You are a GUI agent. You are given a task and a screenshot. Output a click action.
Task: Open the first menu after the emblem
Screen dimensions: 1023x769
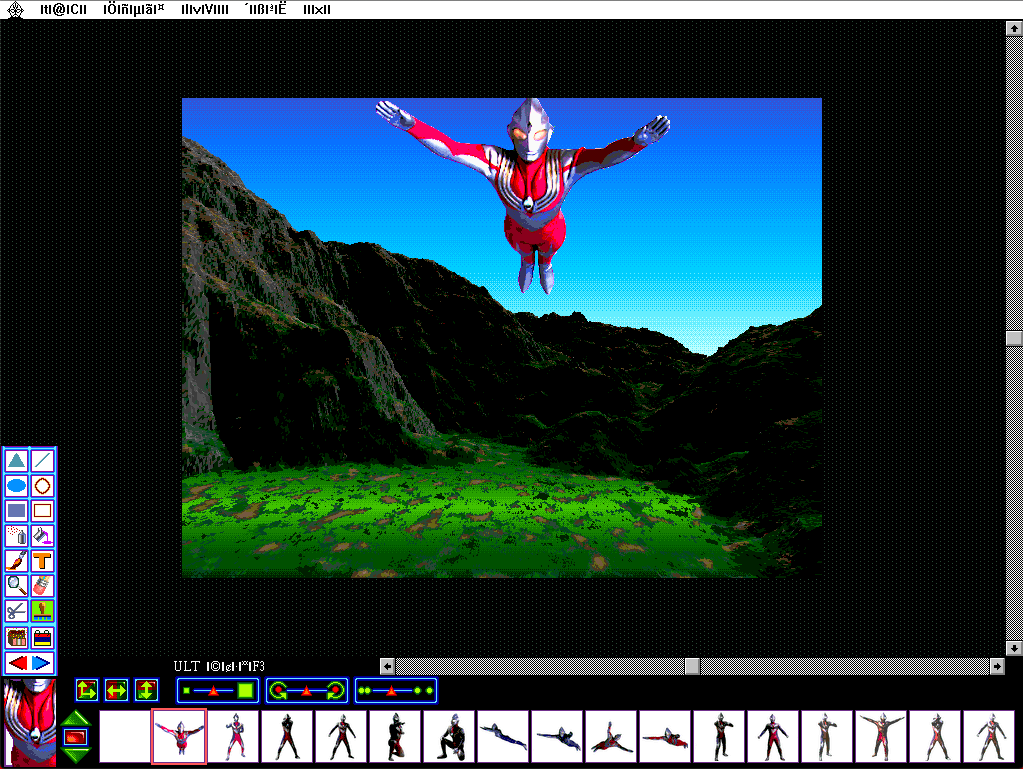pyautogui.click(x=63, y=10)
